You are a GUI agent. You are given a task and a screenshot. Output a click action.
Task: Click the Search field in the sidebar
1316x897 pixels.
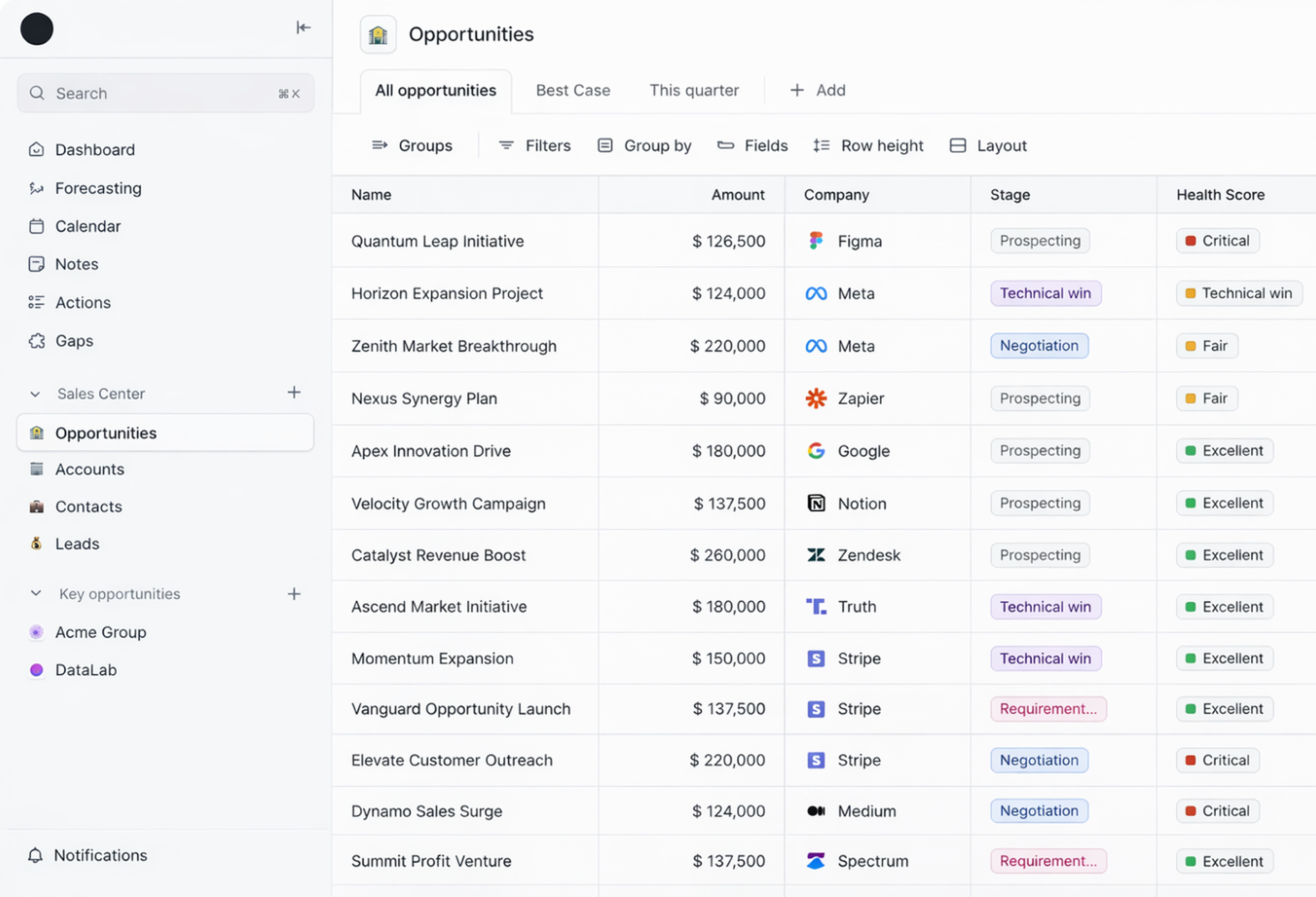click(164, 93)
